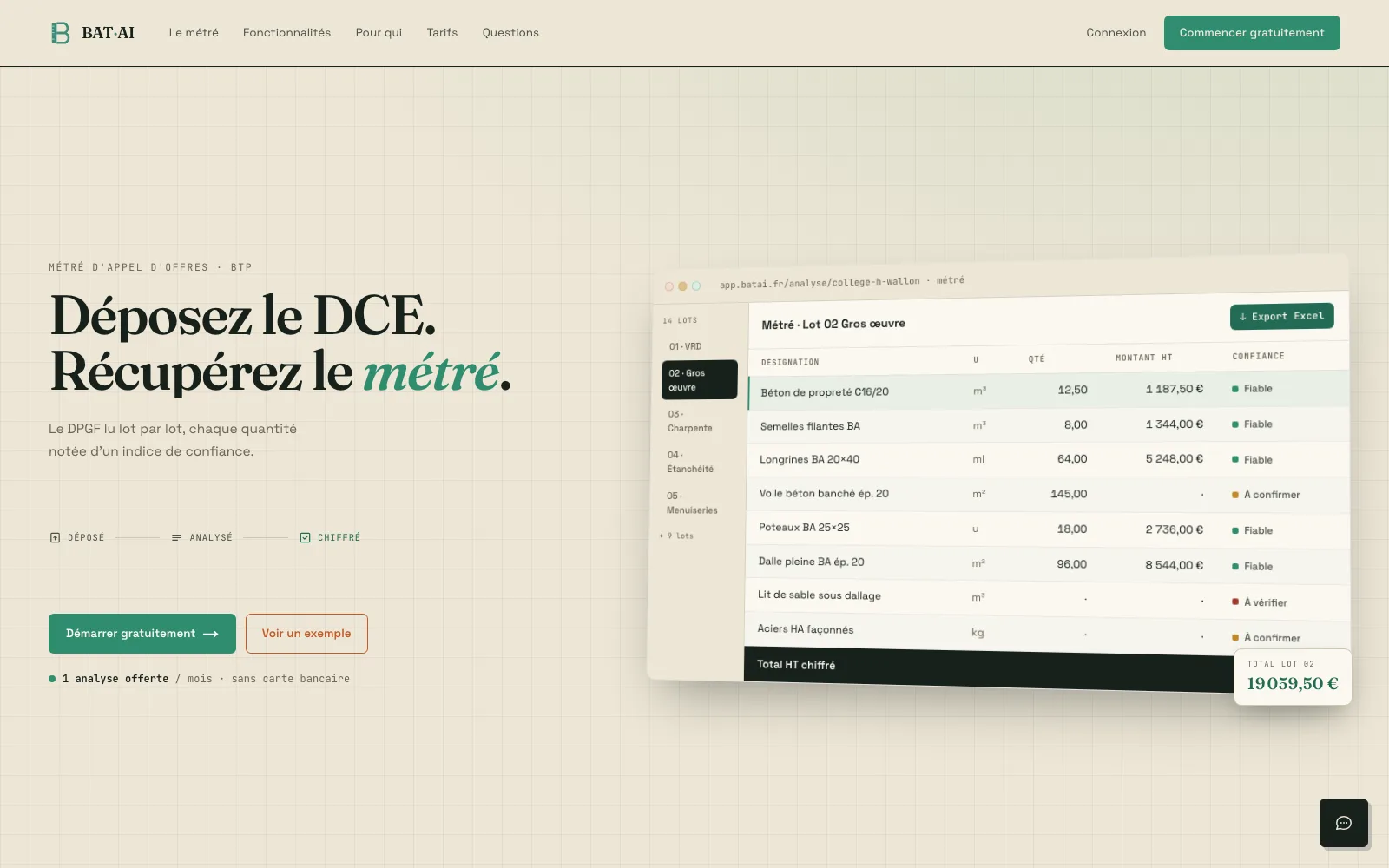This screenshot has height=868, width=1389.
Task: Click the 8 544,00 € amount cell
Action: (x=1174, y=565)
